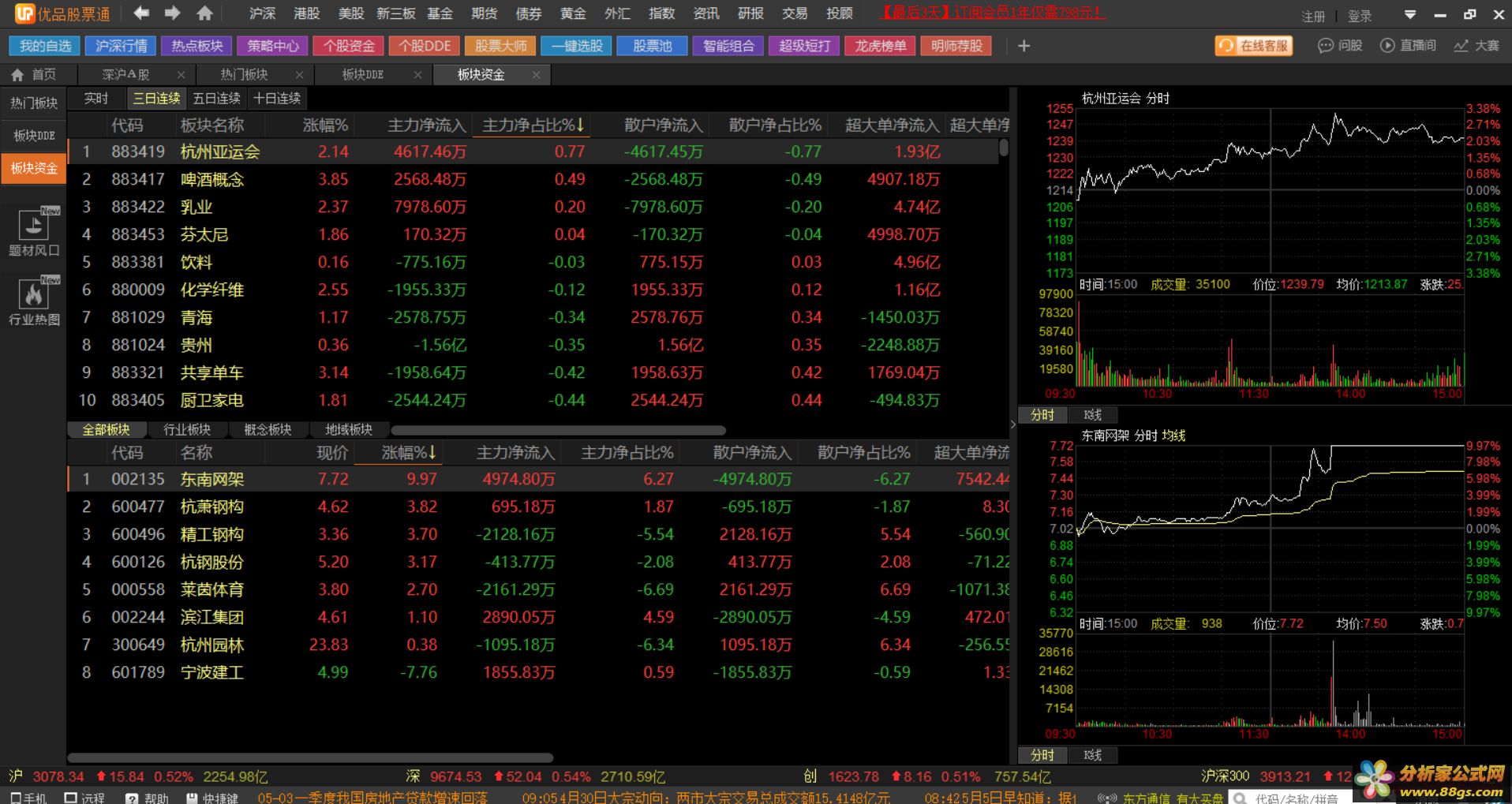Screen dimensions: 1512x804
Task: Open 帮助 help in status bar
Action: point(148,798)
